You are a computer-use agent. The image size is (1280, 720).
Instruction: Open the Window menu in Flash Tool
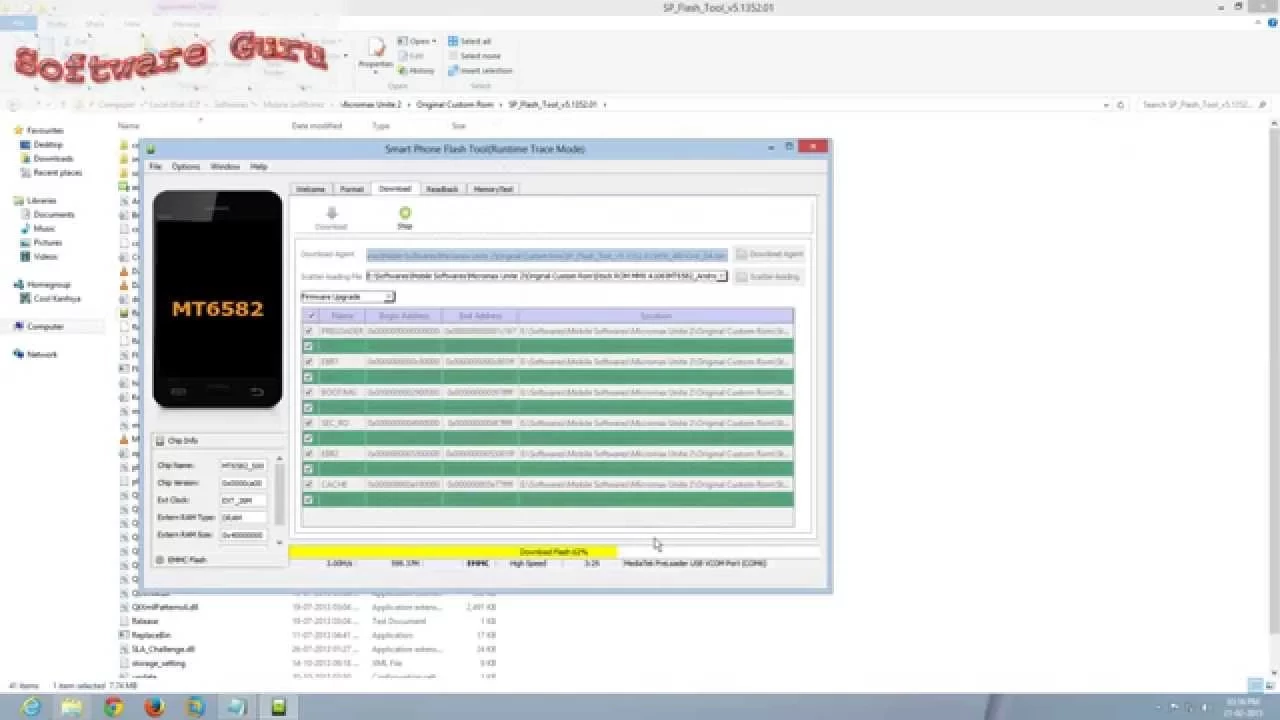225,167
